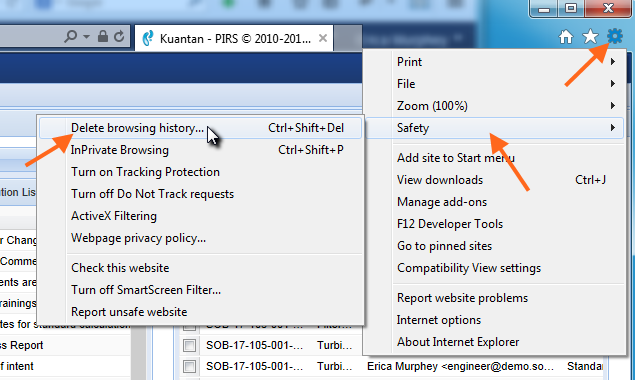Viewport: 635px width, 380px height.
Task: Go to the Home page
Action: (566, 37)
